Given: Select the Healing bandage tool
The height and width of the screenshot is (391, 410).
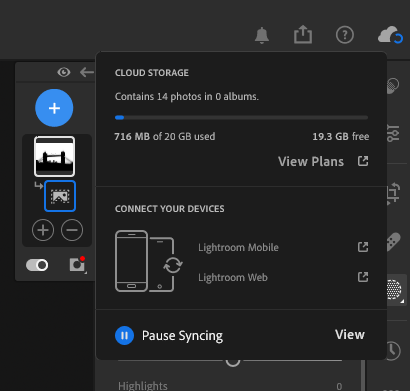Looking at the screenshot, I should (393, 242).
